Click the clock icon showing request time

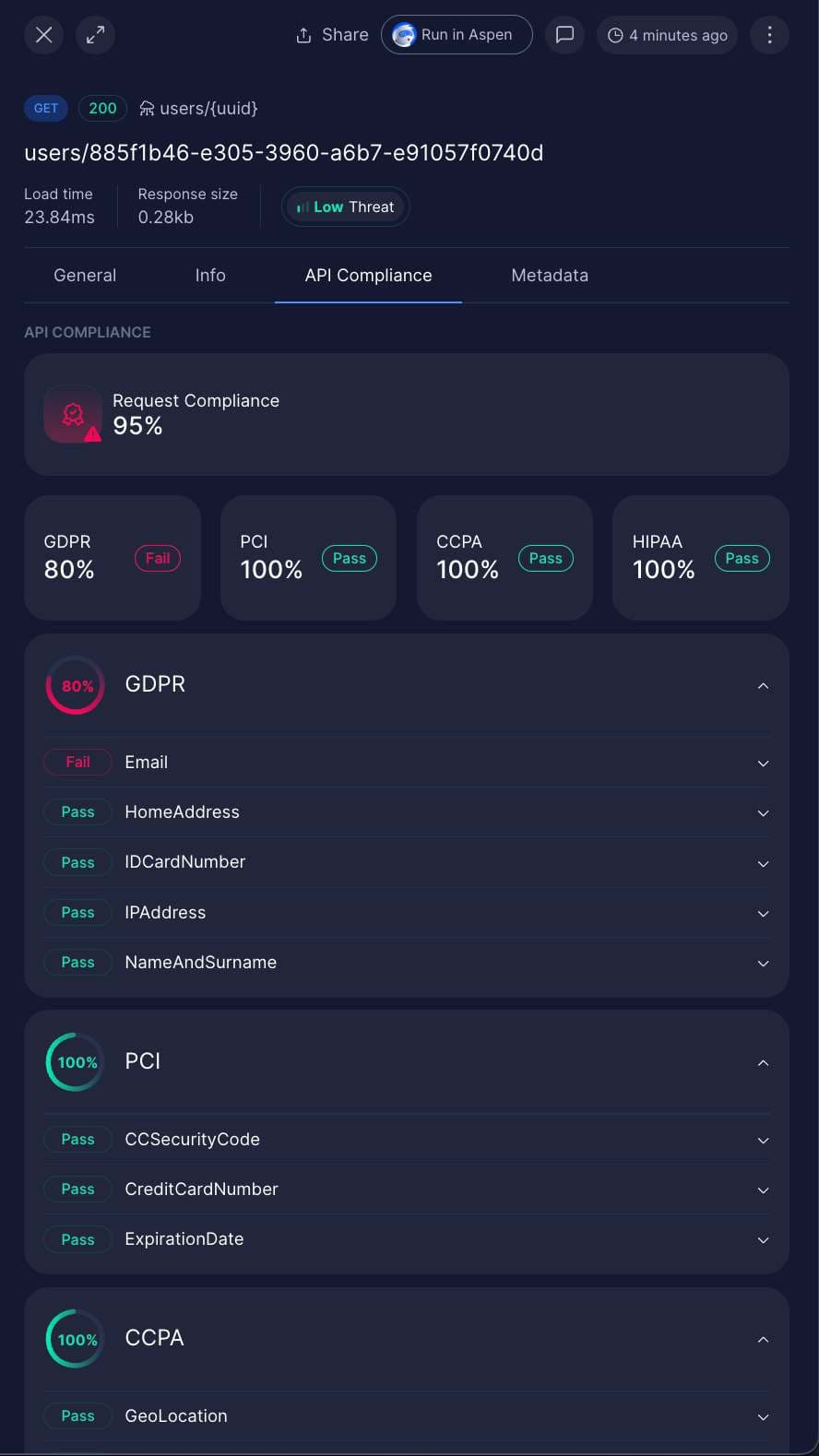[x=614, y=35]
